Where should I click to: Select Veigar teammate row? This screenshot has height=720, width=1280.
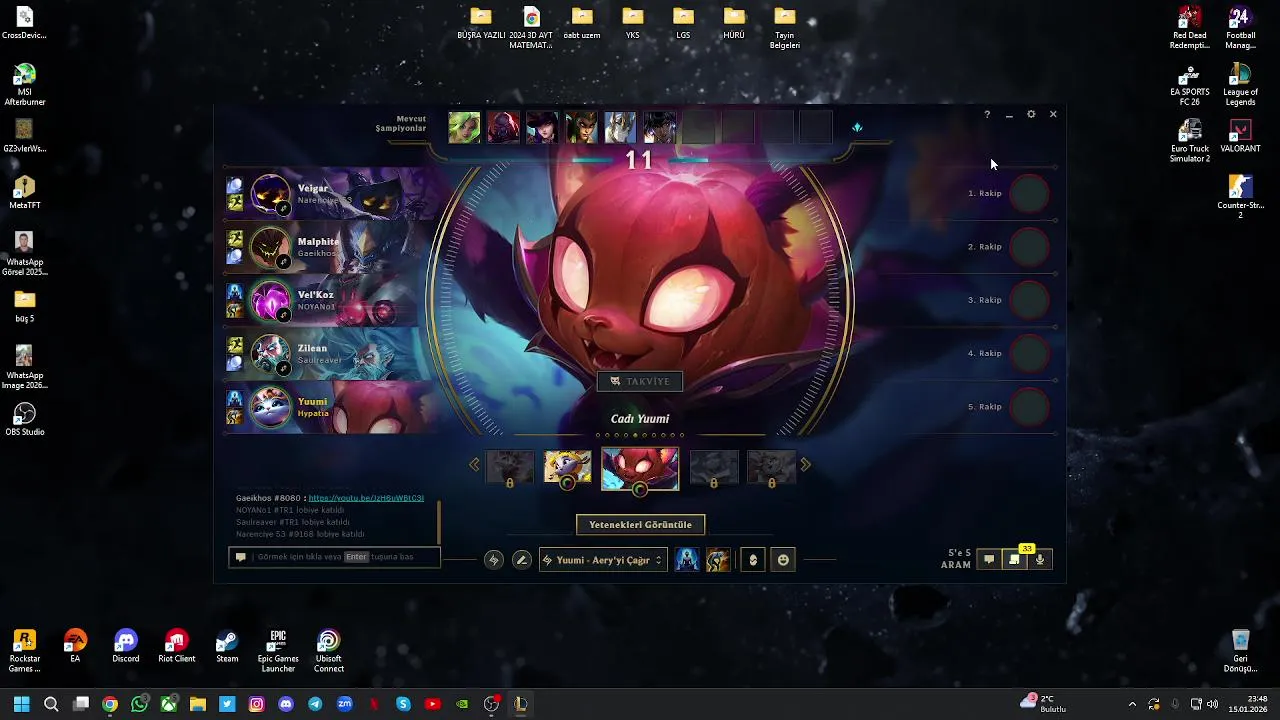tap(330, 194)
